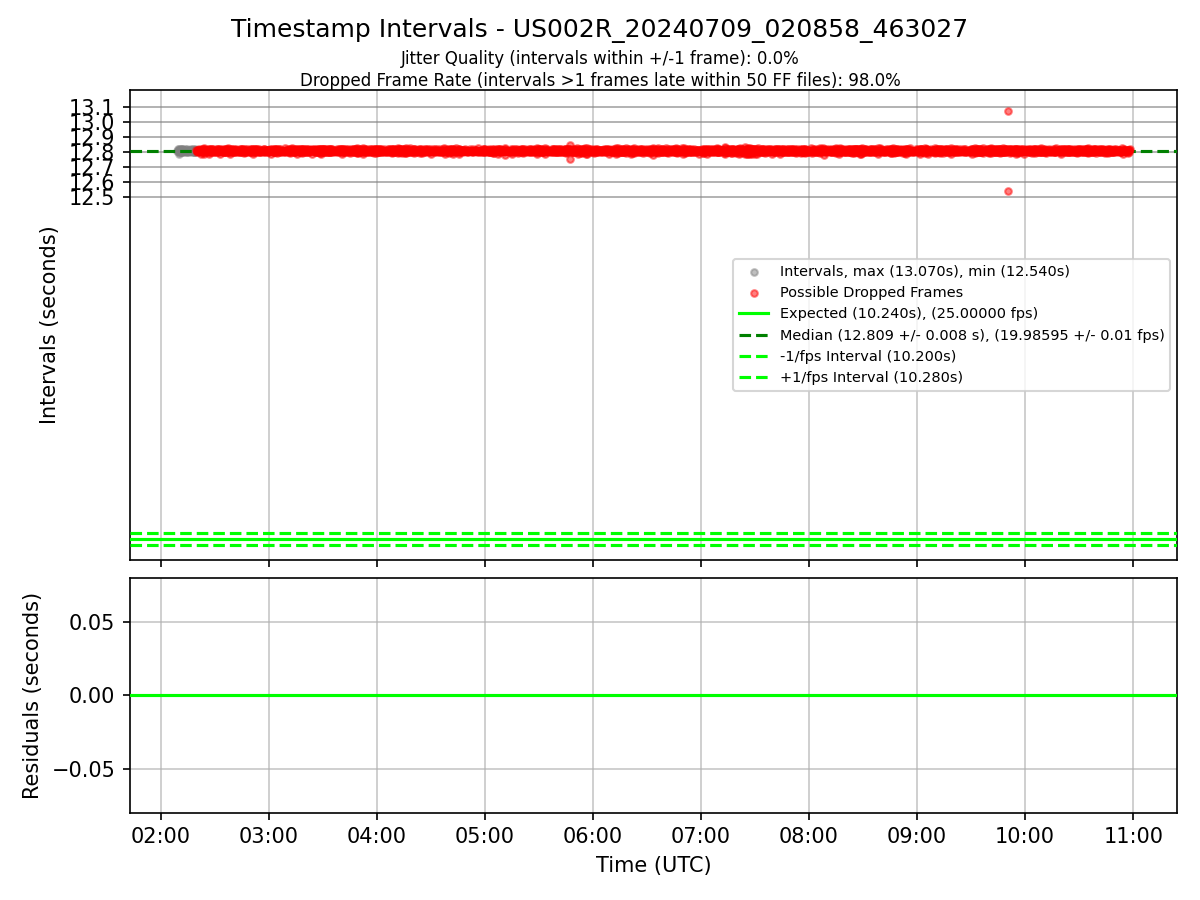Click the dark green dashed Median line sample in legend

(x=755, y=335)
